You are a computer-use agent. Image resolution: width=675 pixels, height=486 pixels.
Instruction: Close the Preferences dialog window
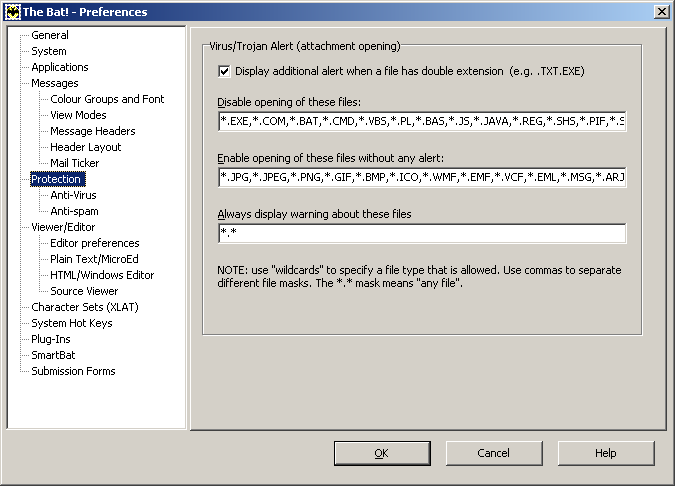click(661, 12)
